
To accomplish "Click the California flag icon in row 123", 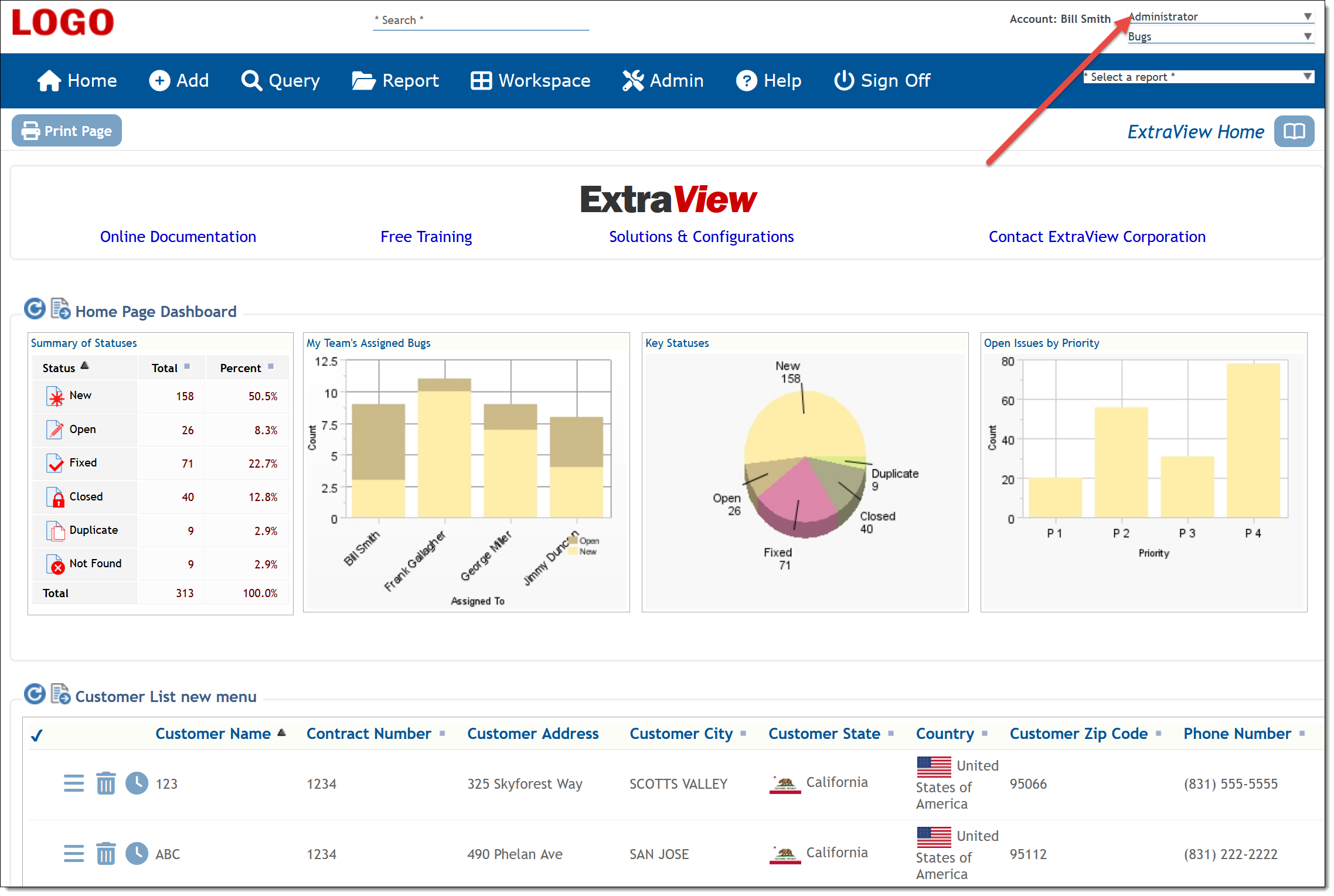I will point(785,783).
